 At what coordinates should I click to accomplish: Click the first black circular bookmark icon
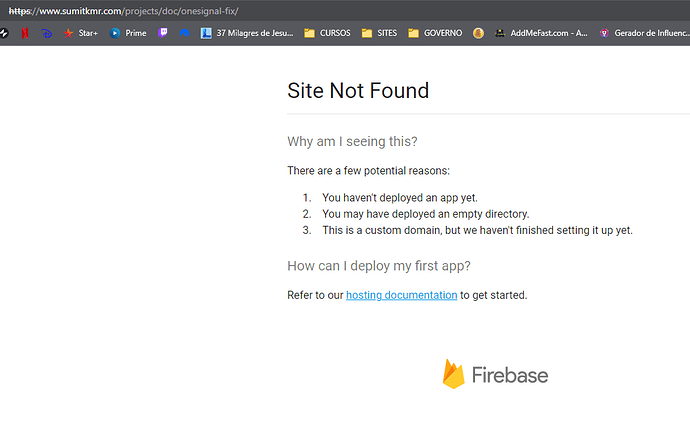click(x=4, y=33)
